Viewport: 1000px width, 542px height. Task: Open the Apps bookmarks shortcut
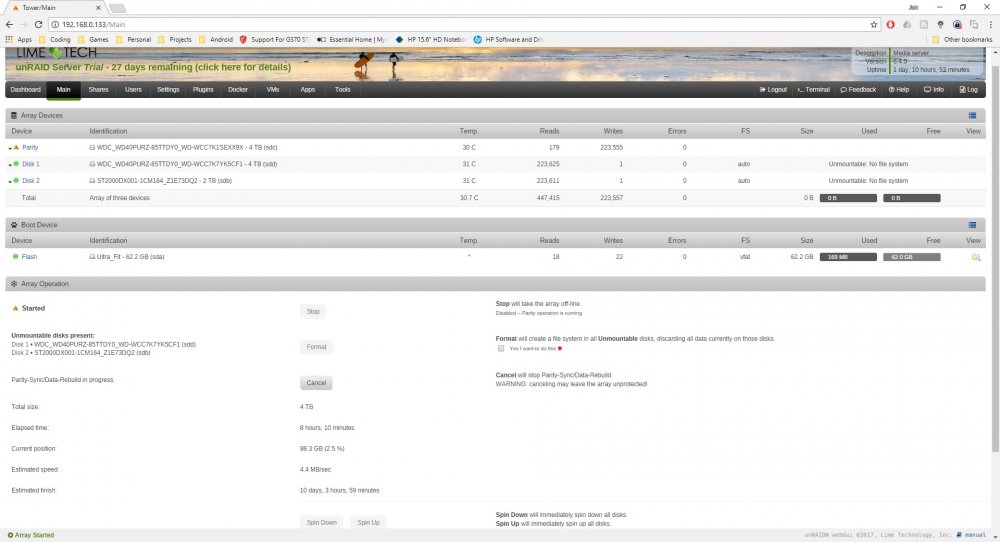pyautogui.click(x=18, y=40)
